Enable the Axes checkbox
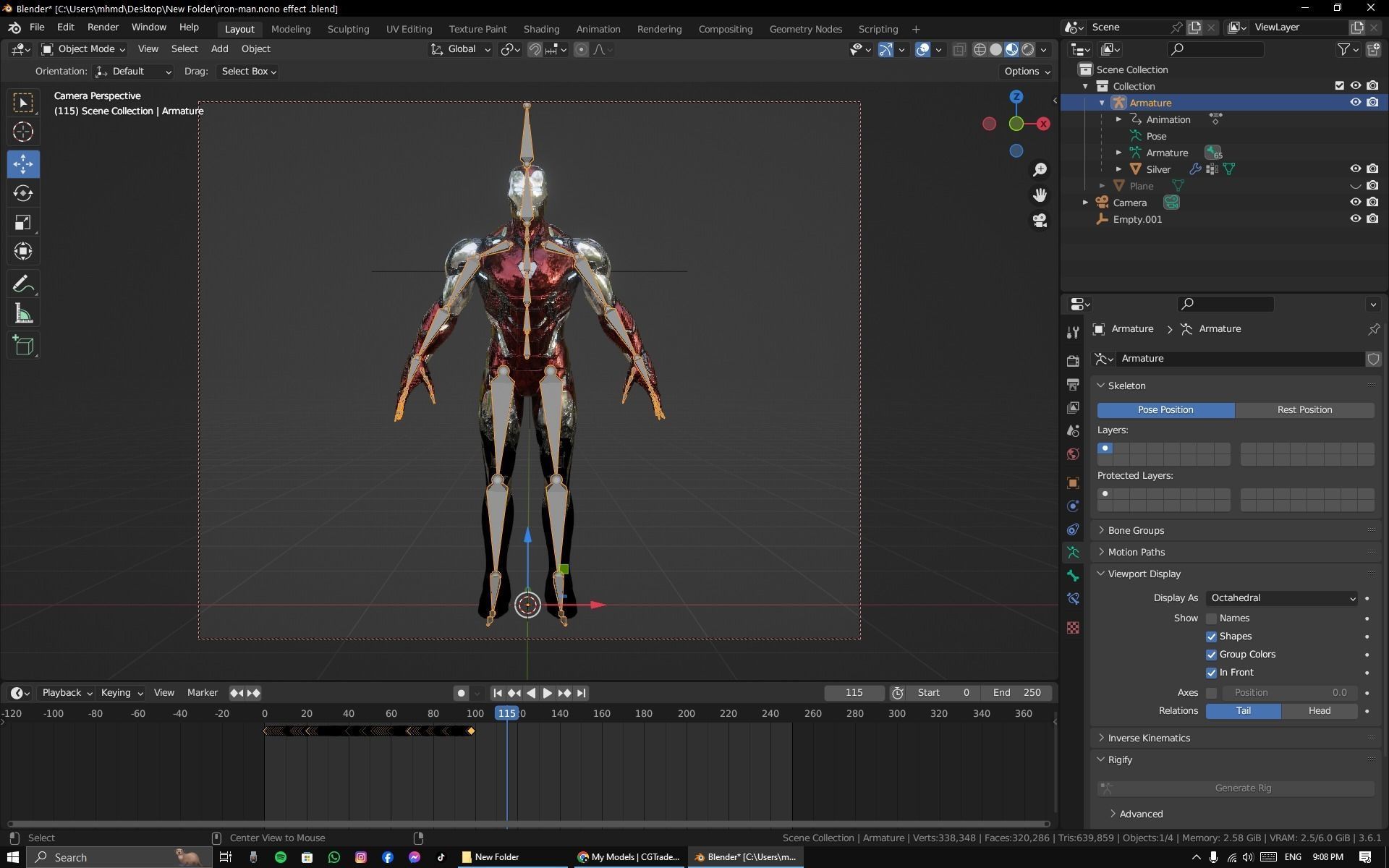 point(1211,693)
